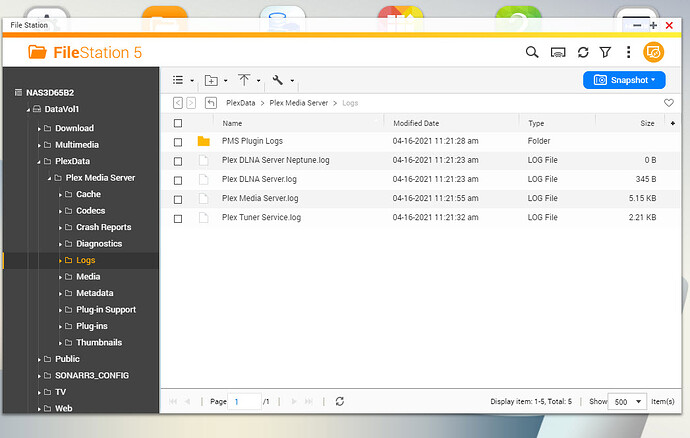The height and width of the screenshot is (438, 690).
Task: Click the add column plus icon
Action: pyautogui.click(x=673, y=123)
